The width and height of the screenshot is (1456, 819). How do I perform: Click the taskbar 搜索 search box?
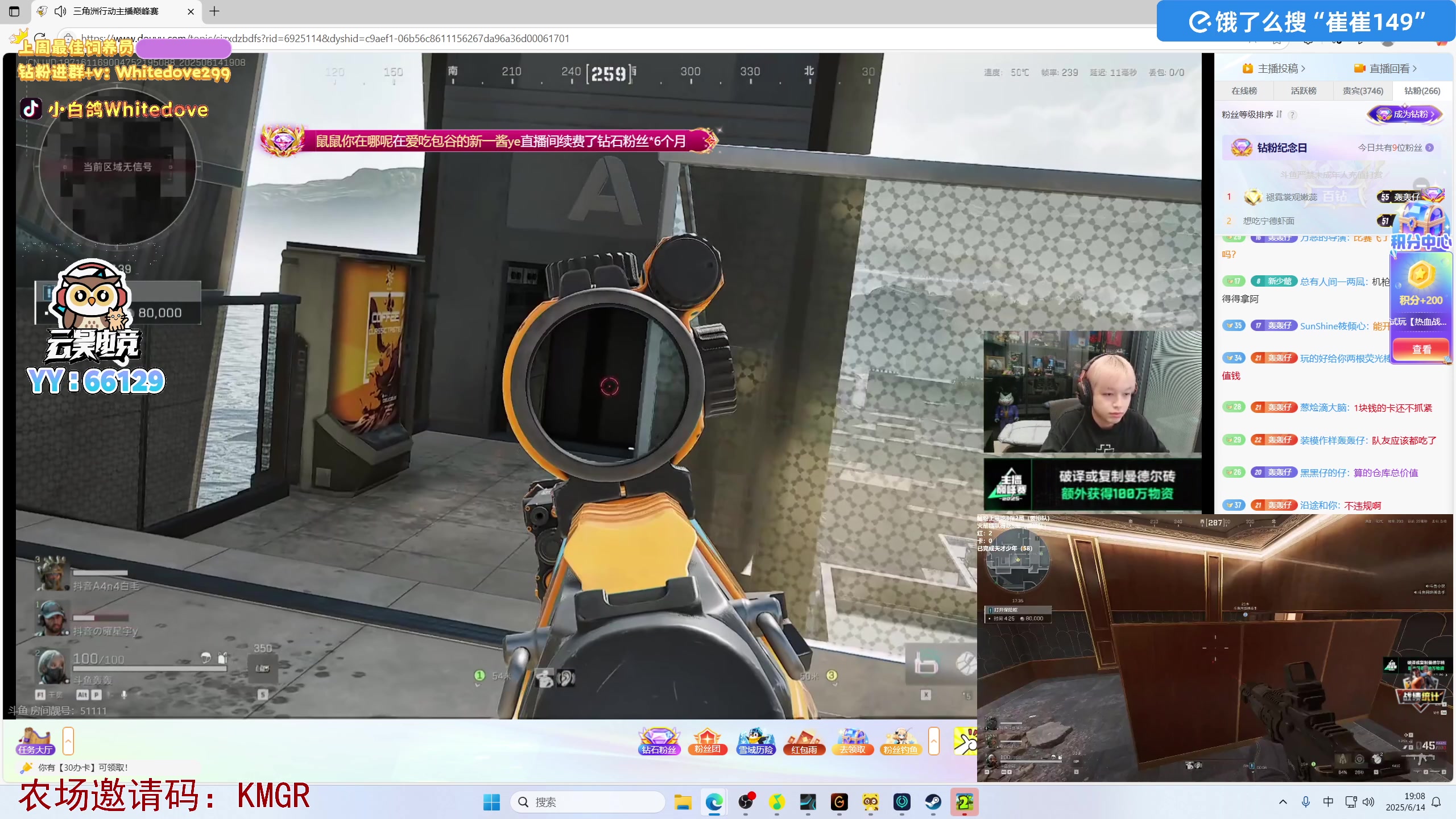pos(588,802)
